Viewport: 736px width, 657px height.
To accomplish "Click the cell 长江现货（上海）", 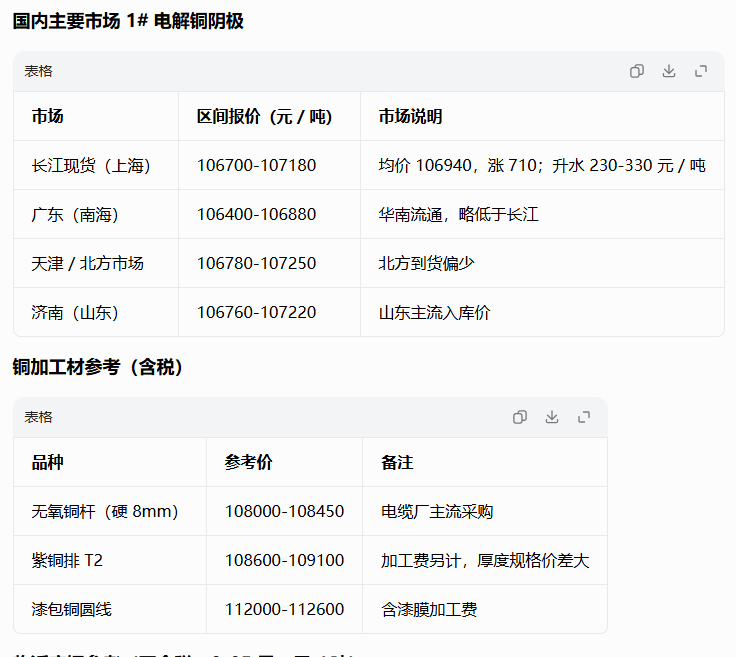I will pyautogui.click(x=91, y=166).
